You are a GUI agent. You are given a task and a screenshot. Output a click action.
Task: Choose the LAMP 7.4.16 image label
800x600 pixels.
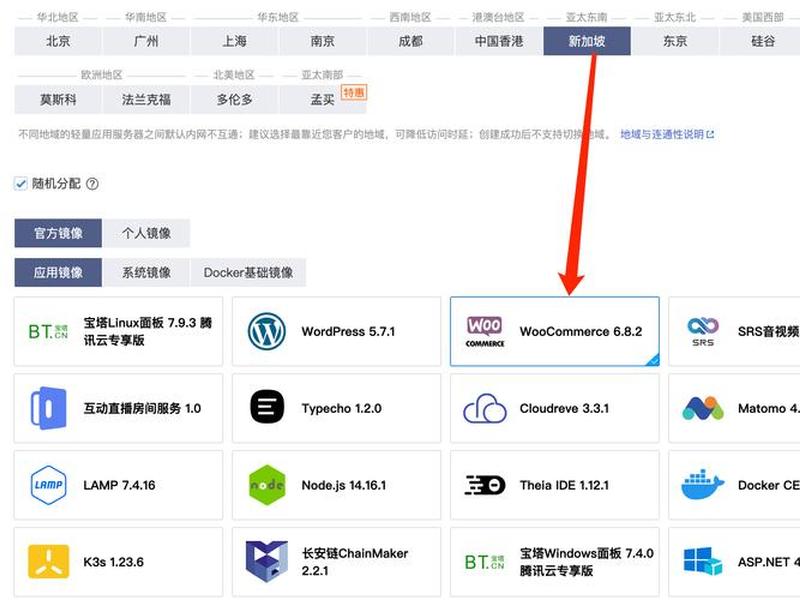[119, 485]
